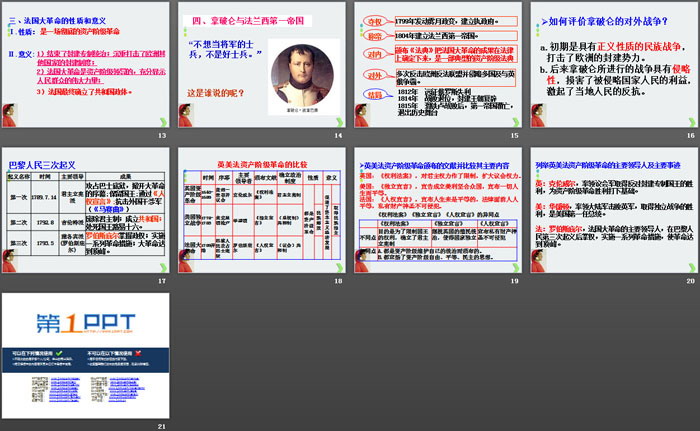Click the red-robed figure icon on slide 18
The image size is (700, 431).
(185, 261)
